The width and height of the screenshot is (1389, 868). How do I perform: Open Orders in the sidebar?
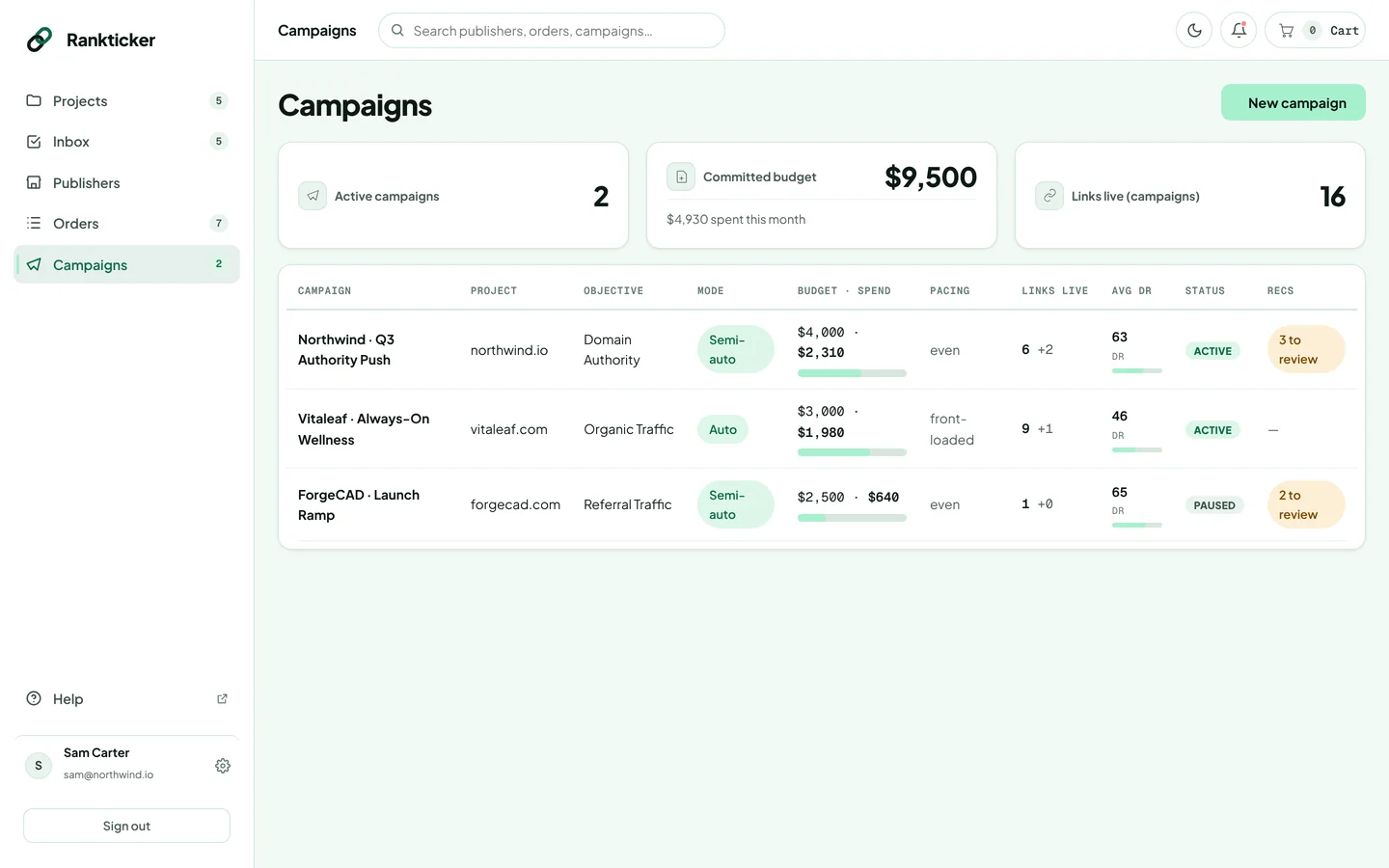pyautogui.click(x=126, y=224)
